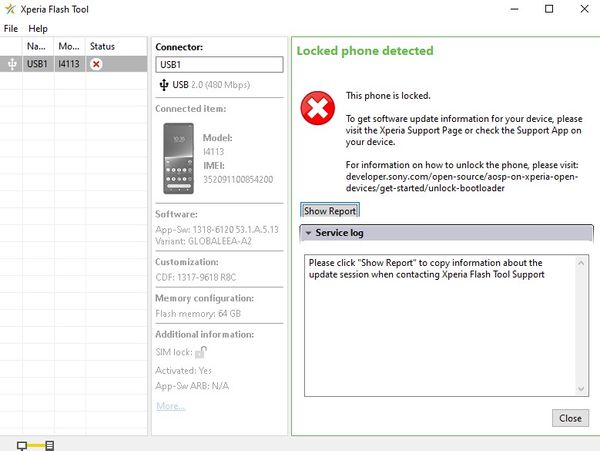Click the Xperia Flash Tool title bar icon
This screenshot has width=600, height=451.
10,9
